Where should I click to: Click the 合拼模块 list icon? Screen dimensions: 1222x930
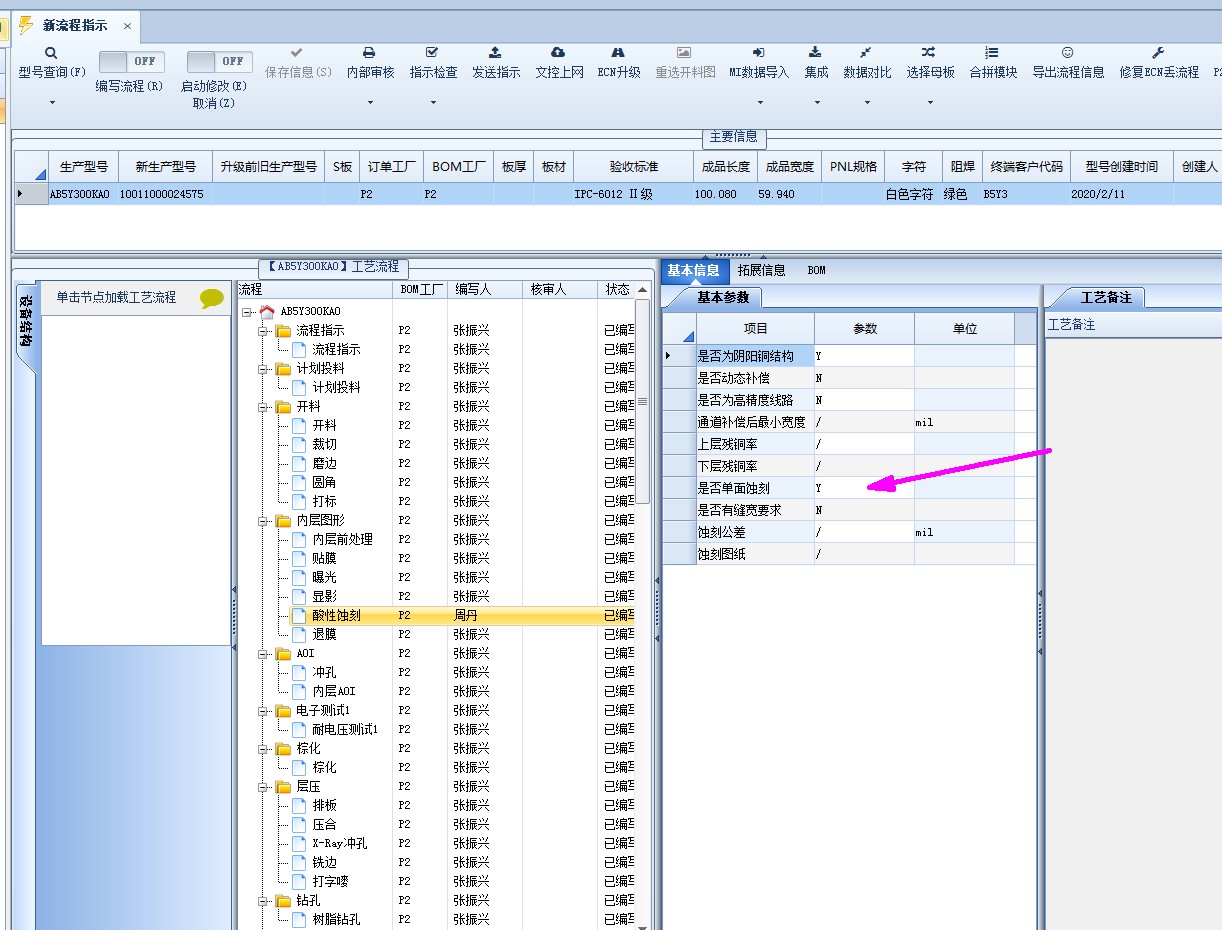[992, 53]
